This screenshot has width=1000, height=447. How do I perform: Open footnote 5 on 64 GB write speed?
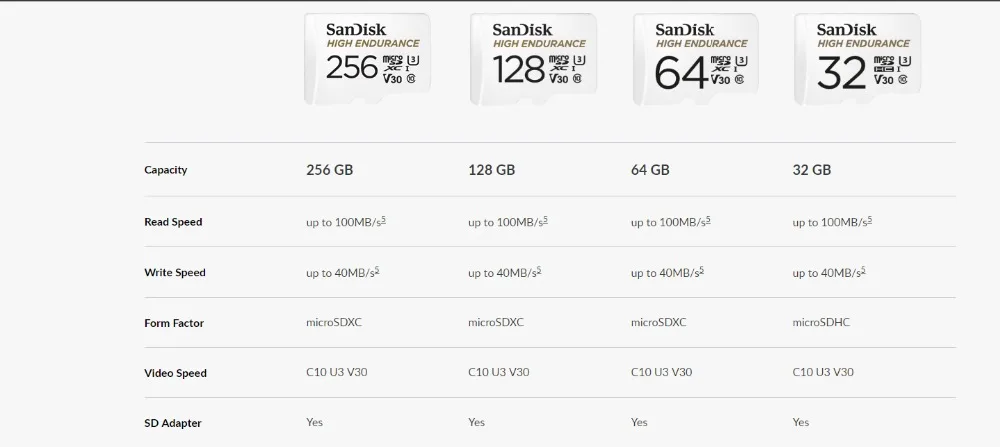tap(702, 270)
